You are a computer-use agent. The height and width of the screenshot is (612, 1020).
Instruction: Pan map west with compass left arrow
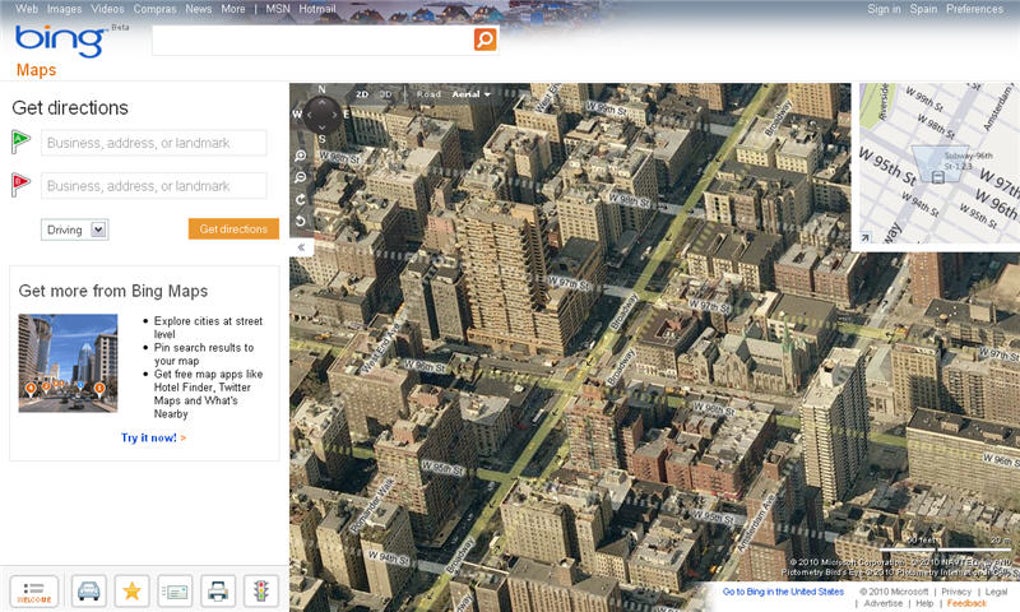pos(310,114)
